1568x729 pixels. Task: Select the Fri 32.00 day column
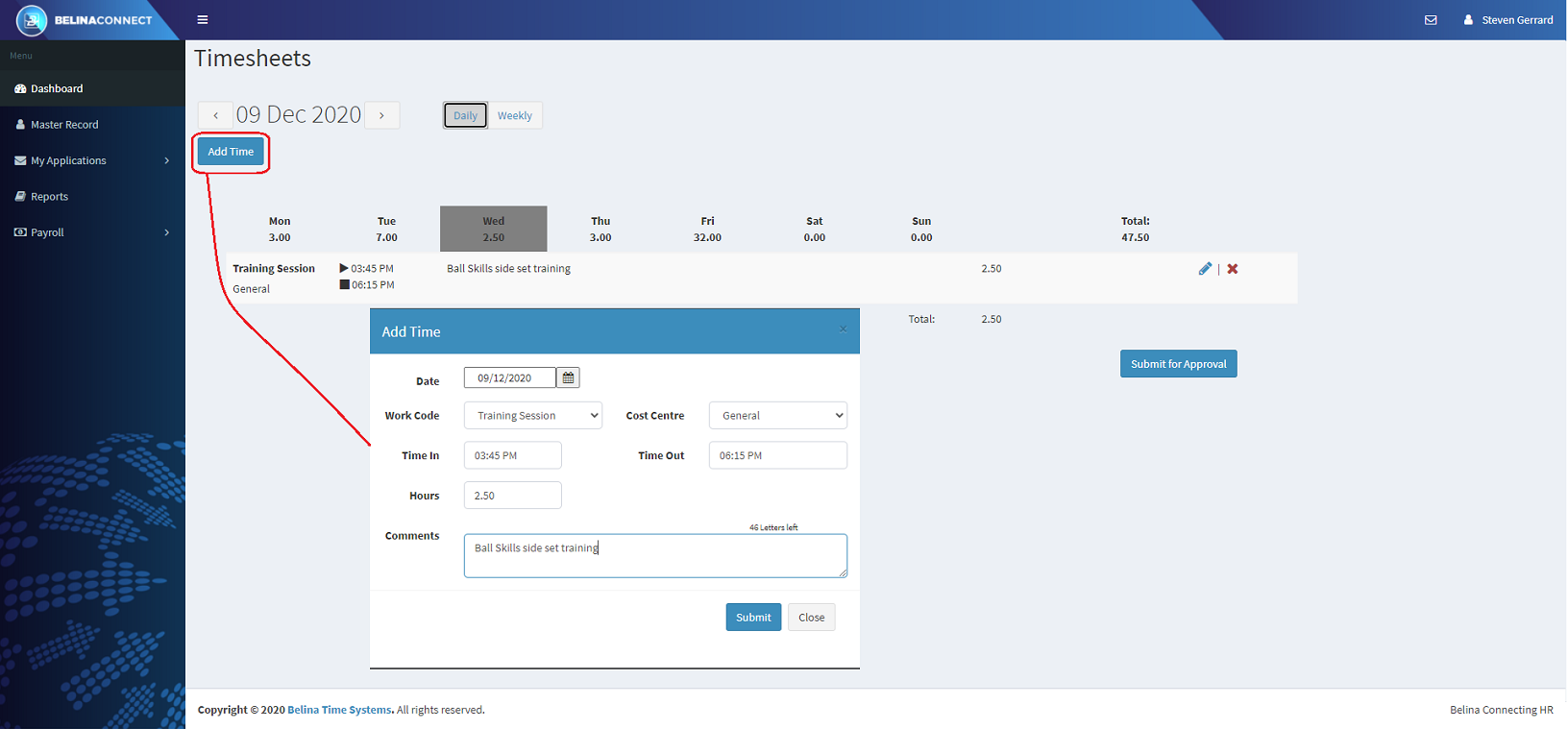pos(707,229)
